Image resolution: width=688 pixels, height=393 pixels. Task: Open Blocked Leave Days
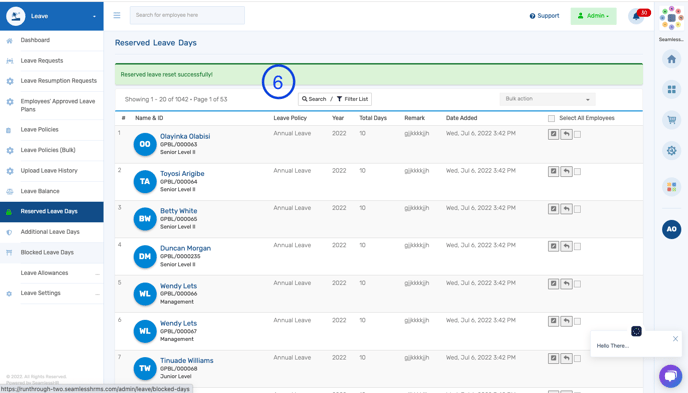[x=47, y=252]
